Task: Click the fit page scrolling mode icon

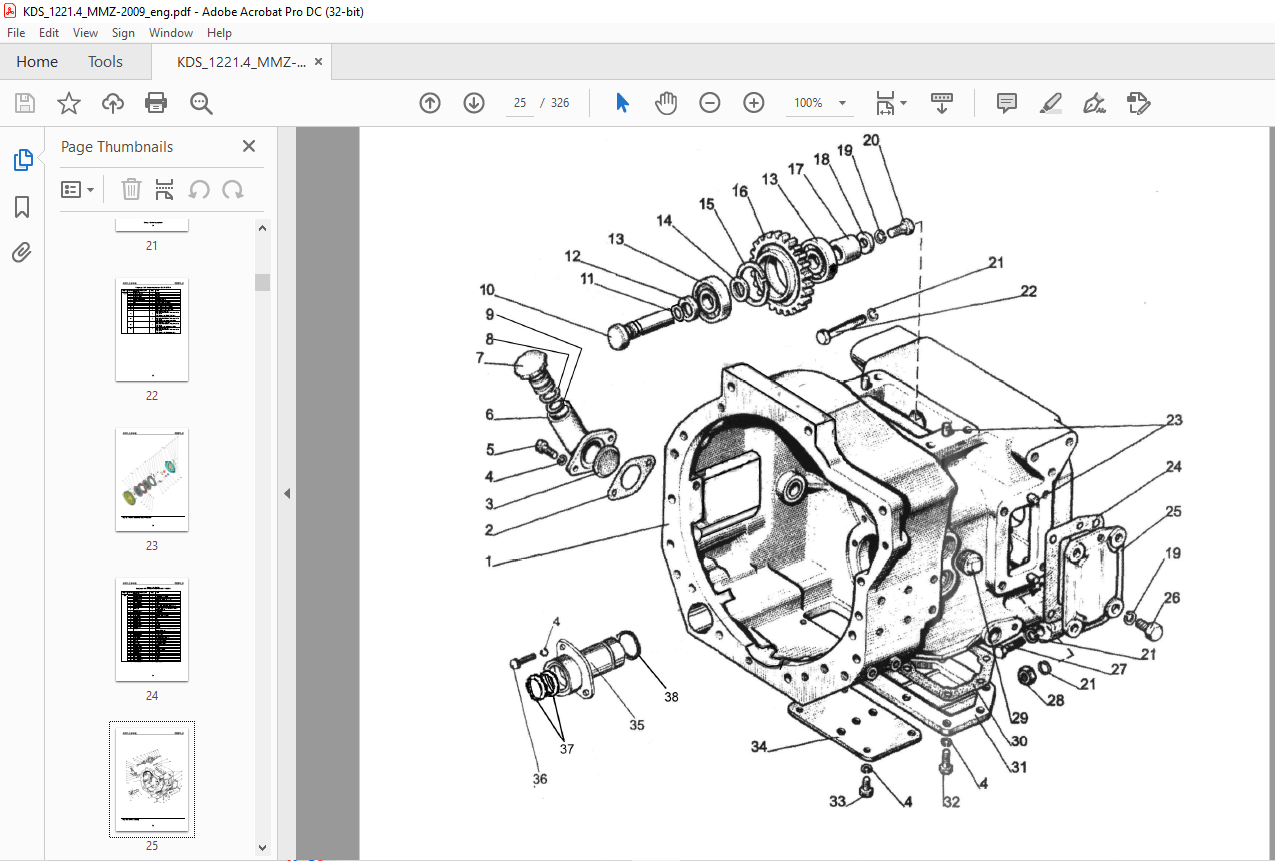Action: 885,103
